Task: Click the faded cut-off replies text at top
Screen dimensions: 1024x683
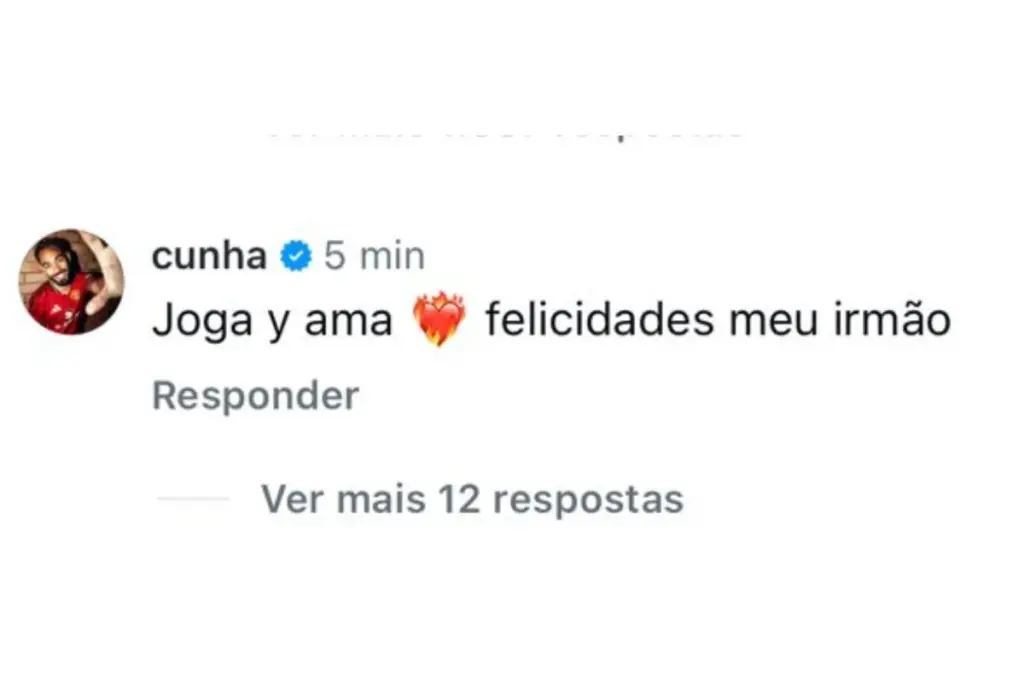Action: (505, 131)
